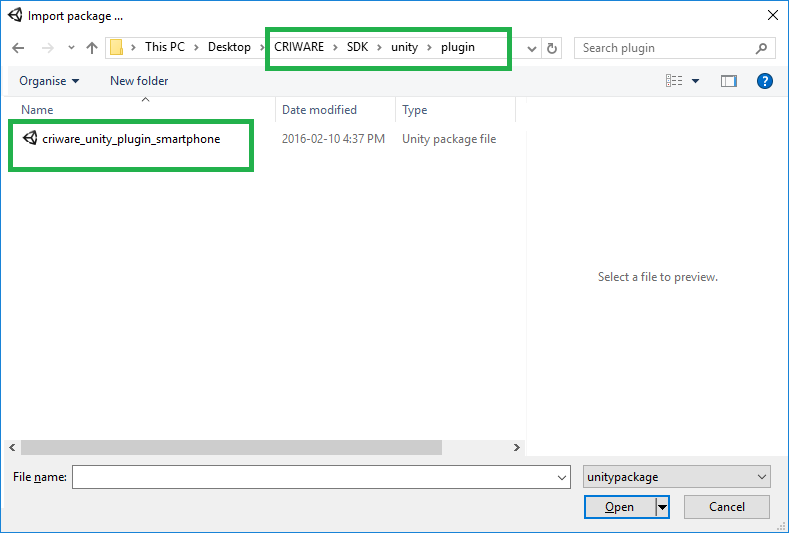Toggle the preview pane

pyautogui.click(x=729, y=81)
